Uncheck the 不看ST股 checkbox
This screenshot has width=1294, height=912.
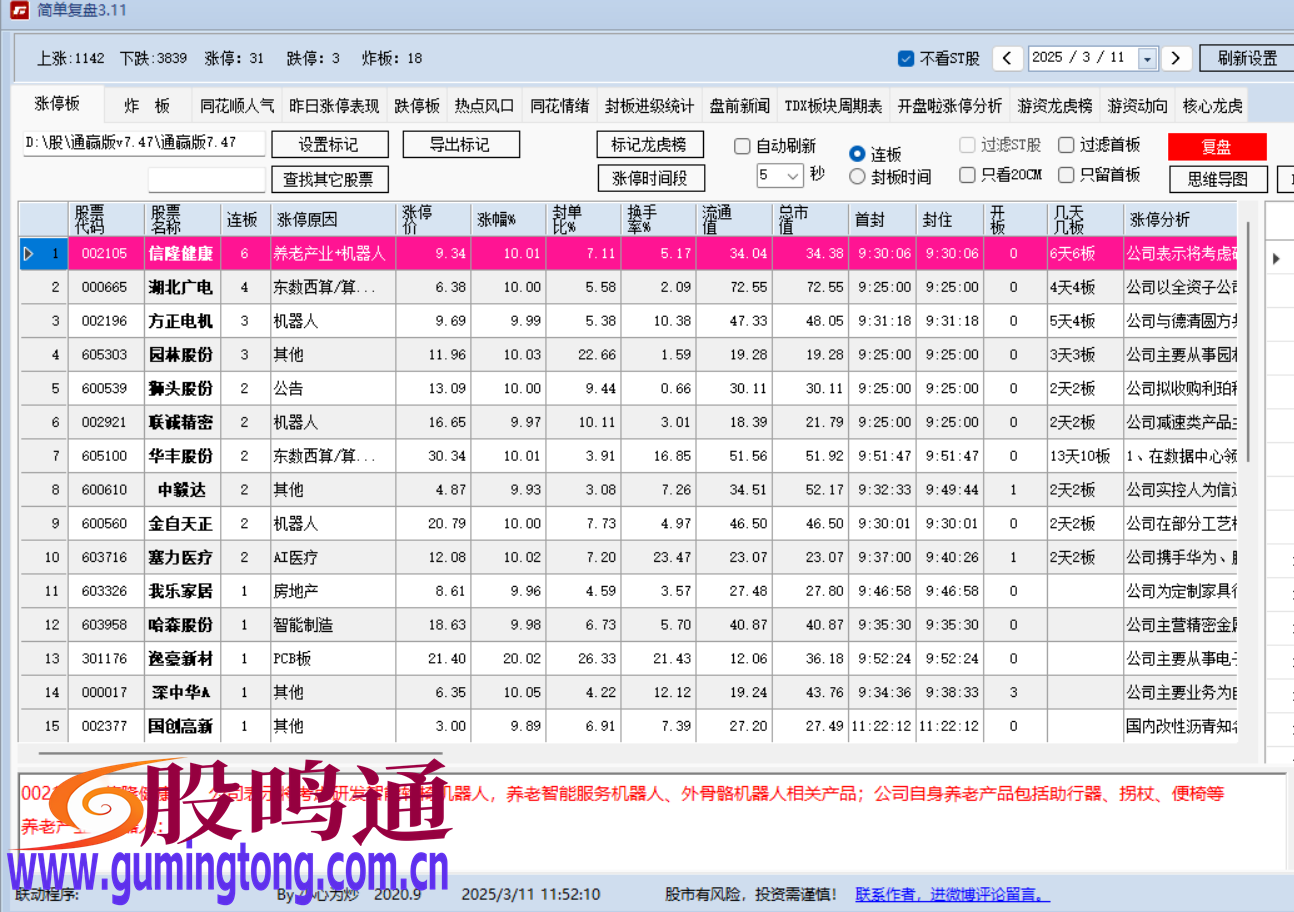coord(906,59)
